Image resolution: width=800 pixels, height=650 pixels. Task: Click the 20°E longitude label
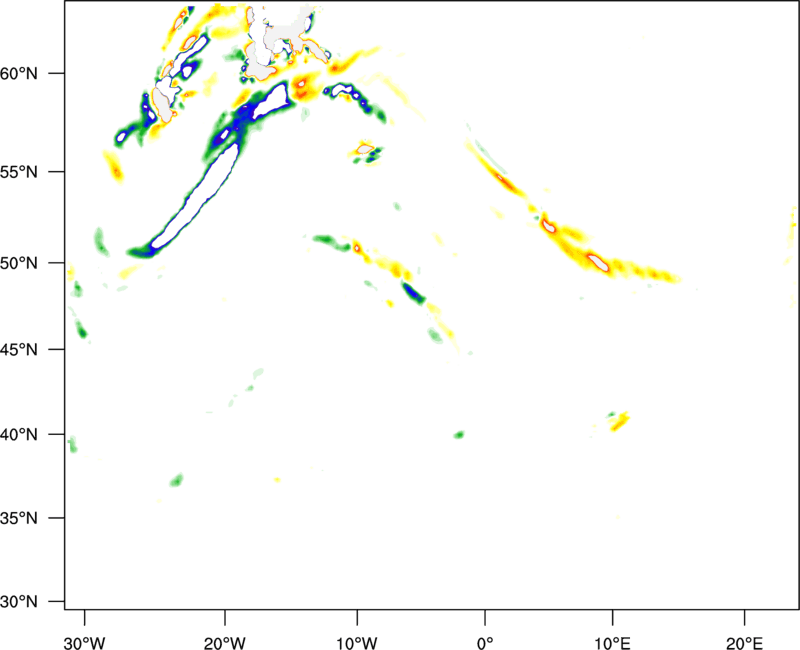click(x=744, y=641)
